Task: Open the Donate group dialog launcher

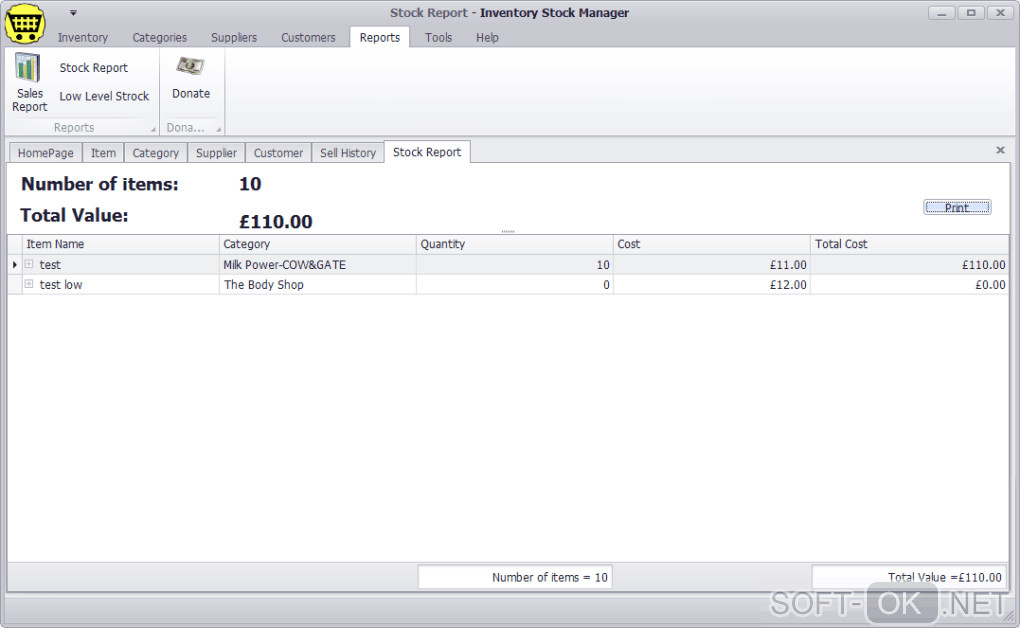Action: pyautogui.click(x=219, y=129)
